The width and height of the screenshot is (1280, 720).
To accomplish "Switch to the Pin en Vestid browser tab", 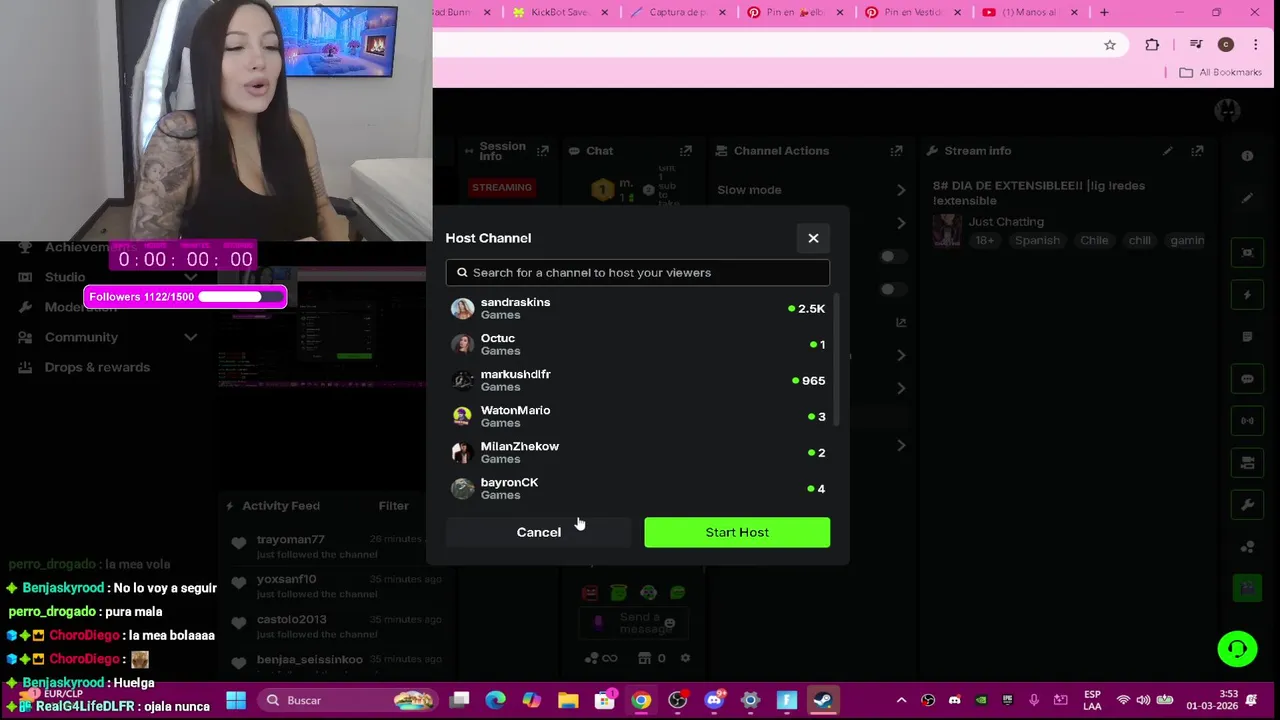I will [912, 12].
